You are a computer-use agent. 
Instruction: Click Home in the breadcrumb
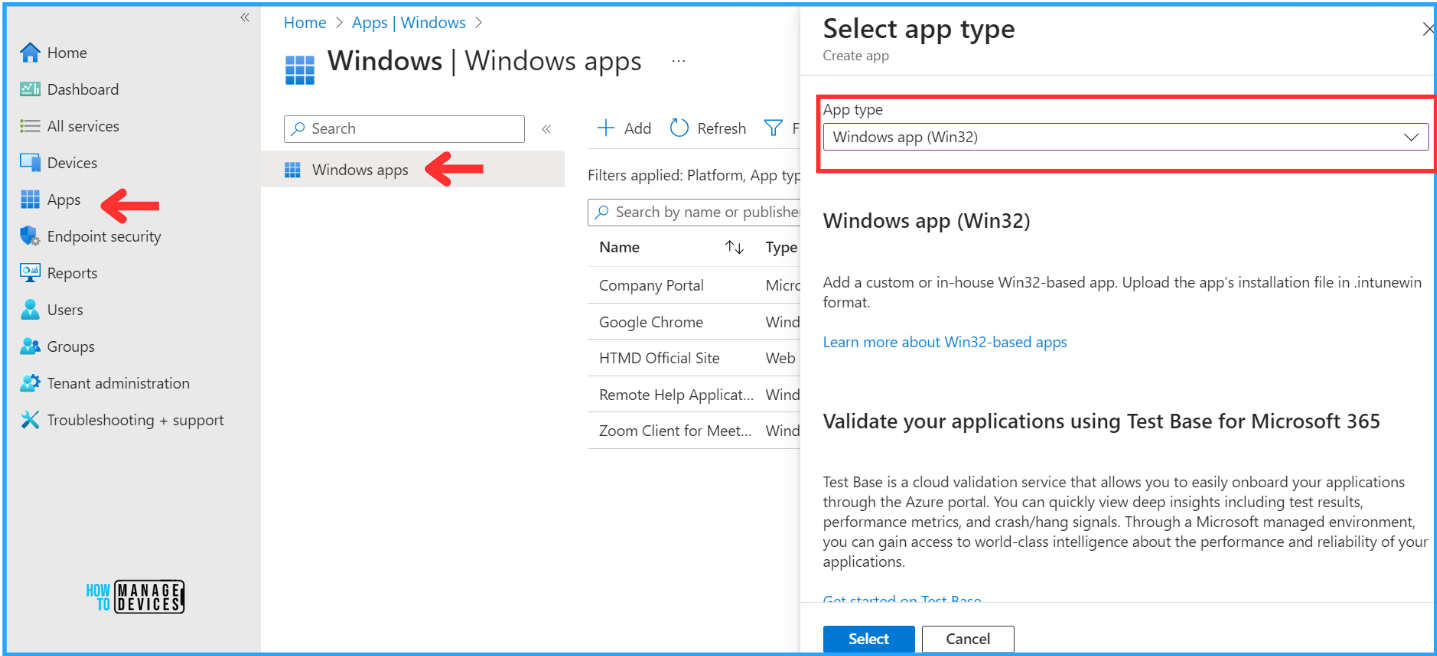pyautogui.click(x=305, y=23)
